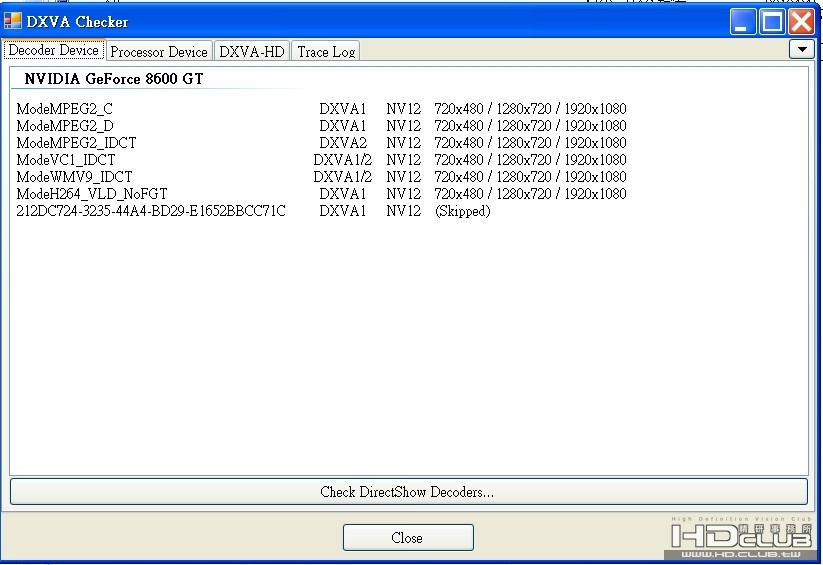This screenshot has height=565, width=823.
Task: Switch to the Trace Log tab
Action: pyautogui.click(x=326, y=51)
